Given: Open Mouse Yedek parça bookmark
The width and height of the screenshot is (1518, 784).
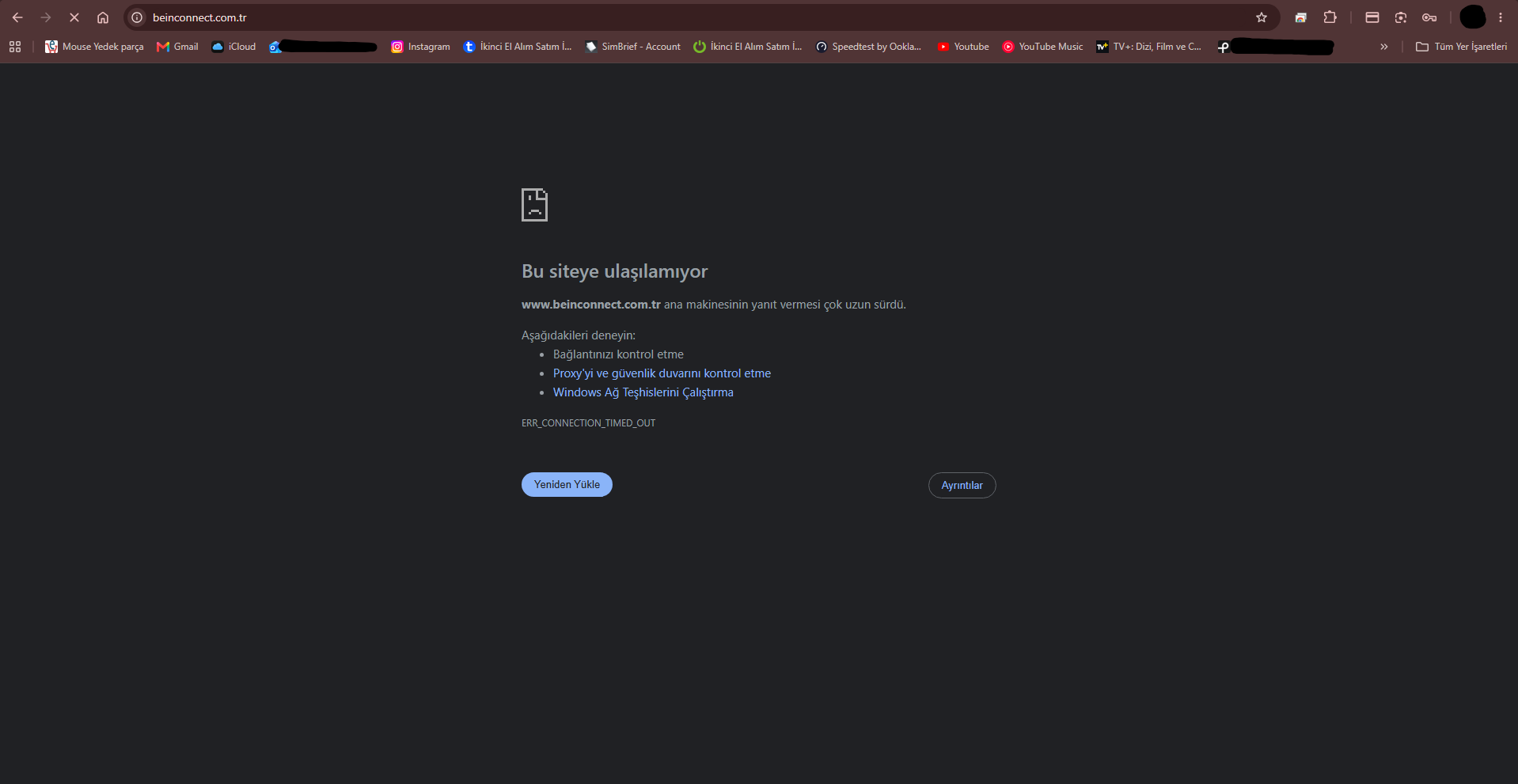Looking at the screenshot, I should (94, 47).
